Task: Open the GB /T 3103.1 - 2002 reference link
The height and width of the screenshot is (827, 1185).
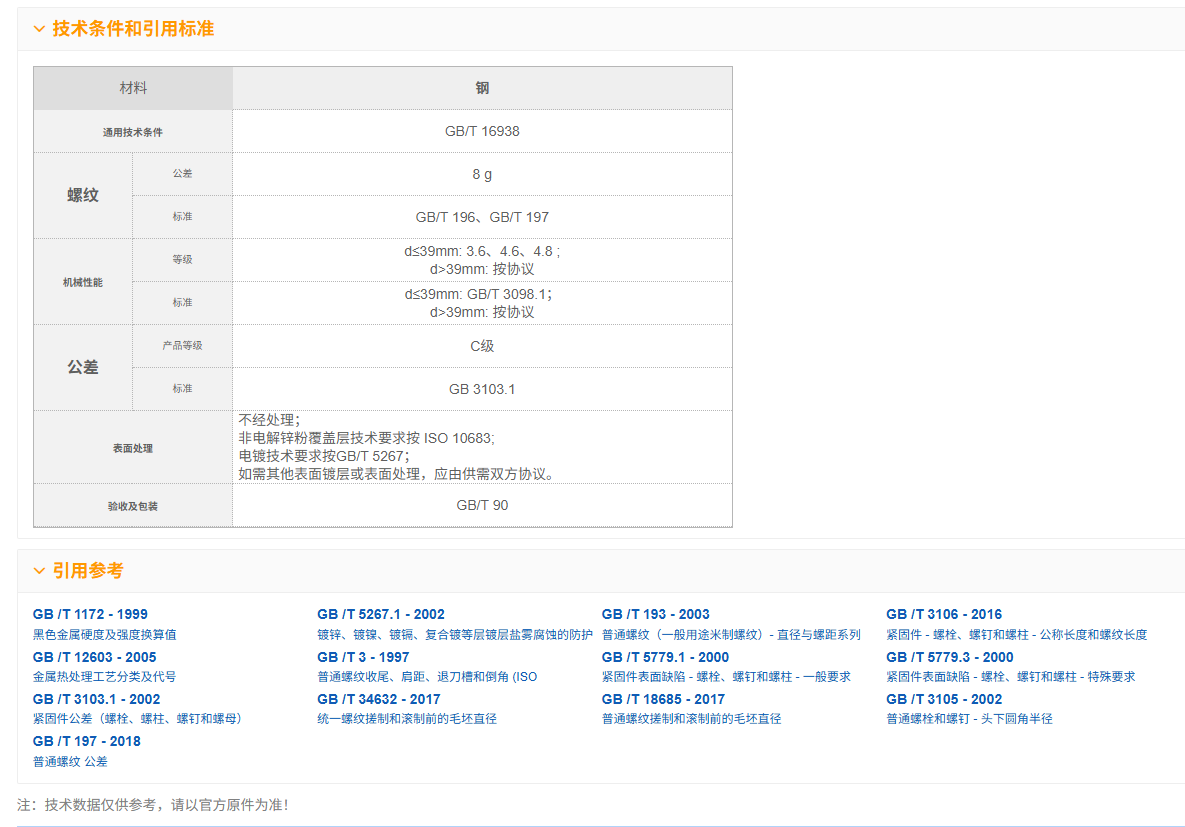Action: [96, 699]
